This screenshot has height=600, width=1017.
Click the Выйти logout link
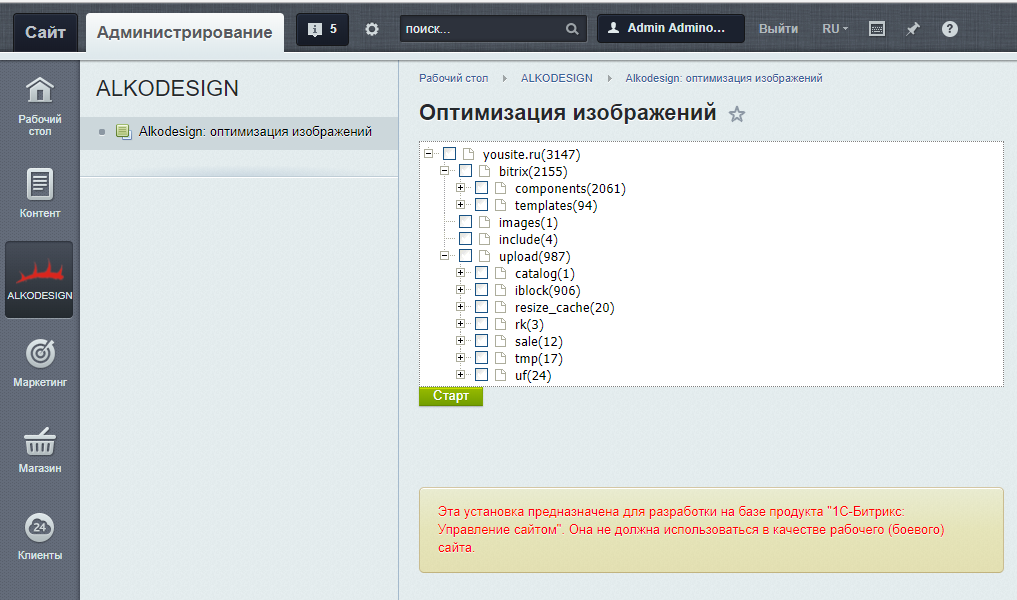(x=778, y=29)
